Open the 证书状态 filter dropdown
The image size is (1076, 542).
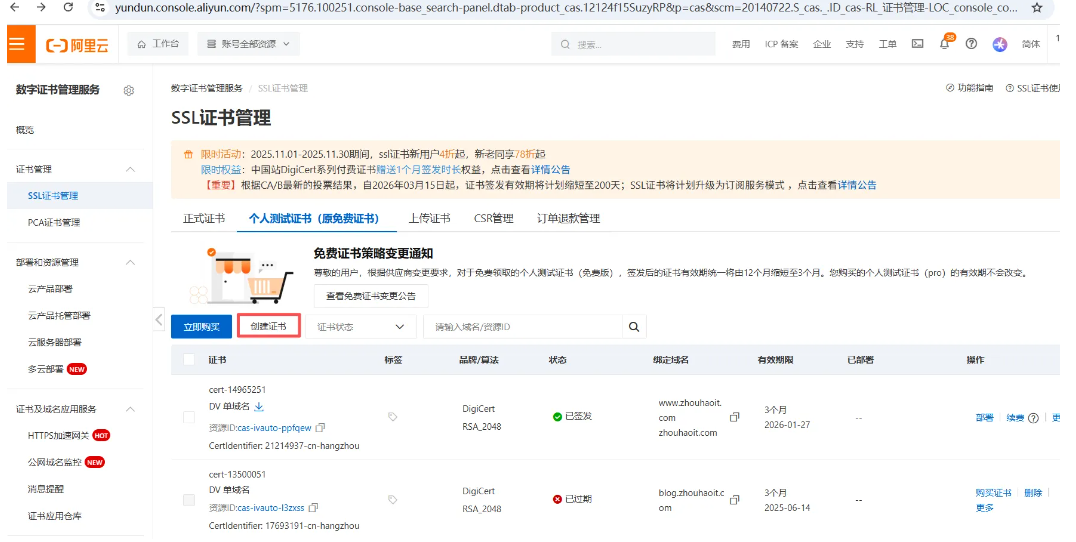click(x=360, y=327)
